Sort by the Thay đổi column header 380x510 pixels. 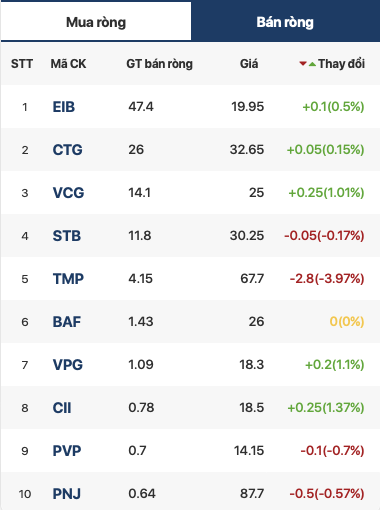(x=341, y=64)
